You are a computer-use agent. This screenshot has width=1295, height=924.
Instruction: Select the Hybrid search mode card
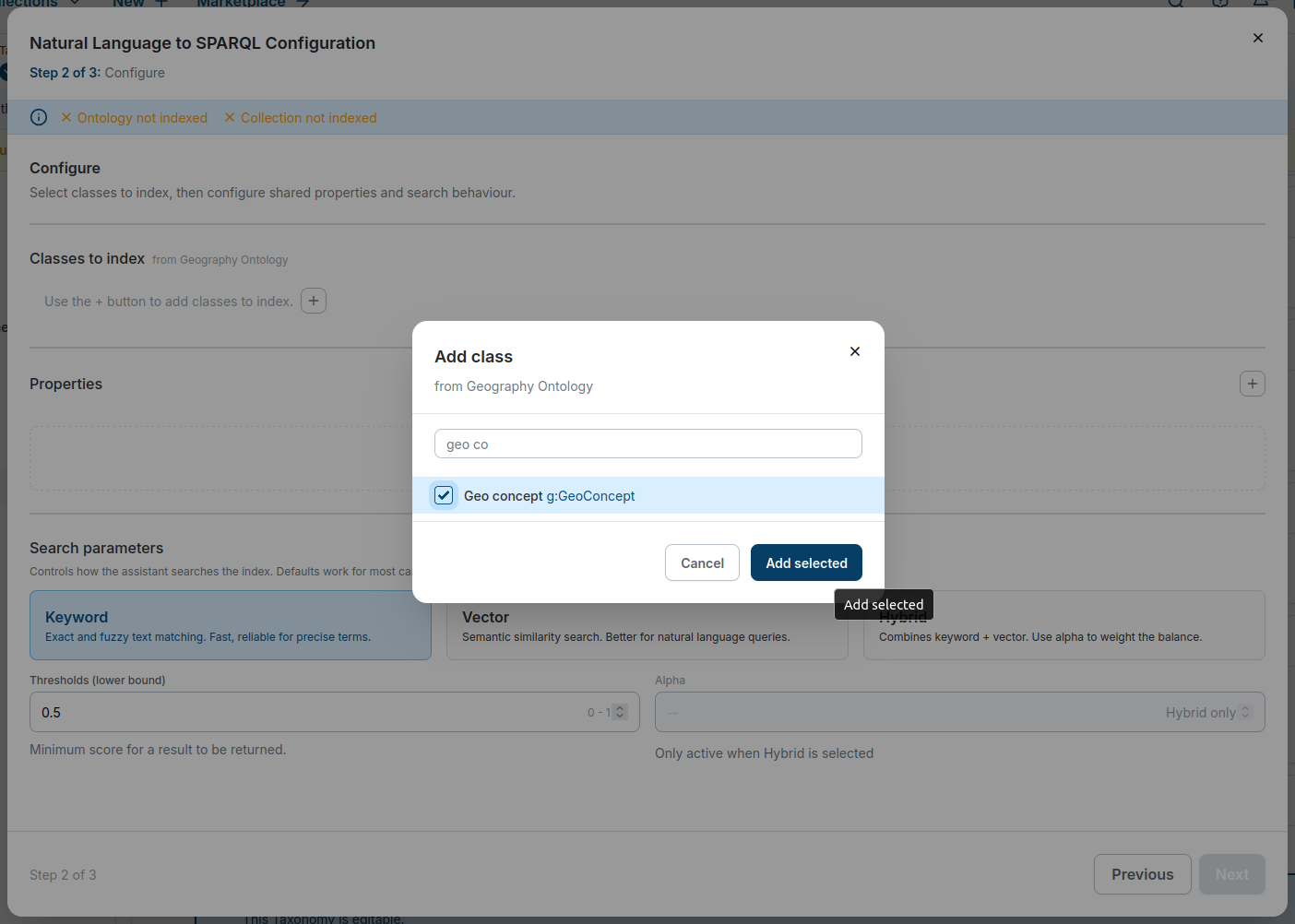tap(1064, 625)
